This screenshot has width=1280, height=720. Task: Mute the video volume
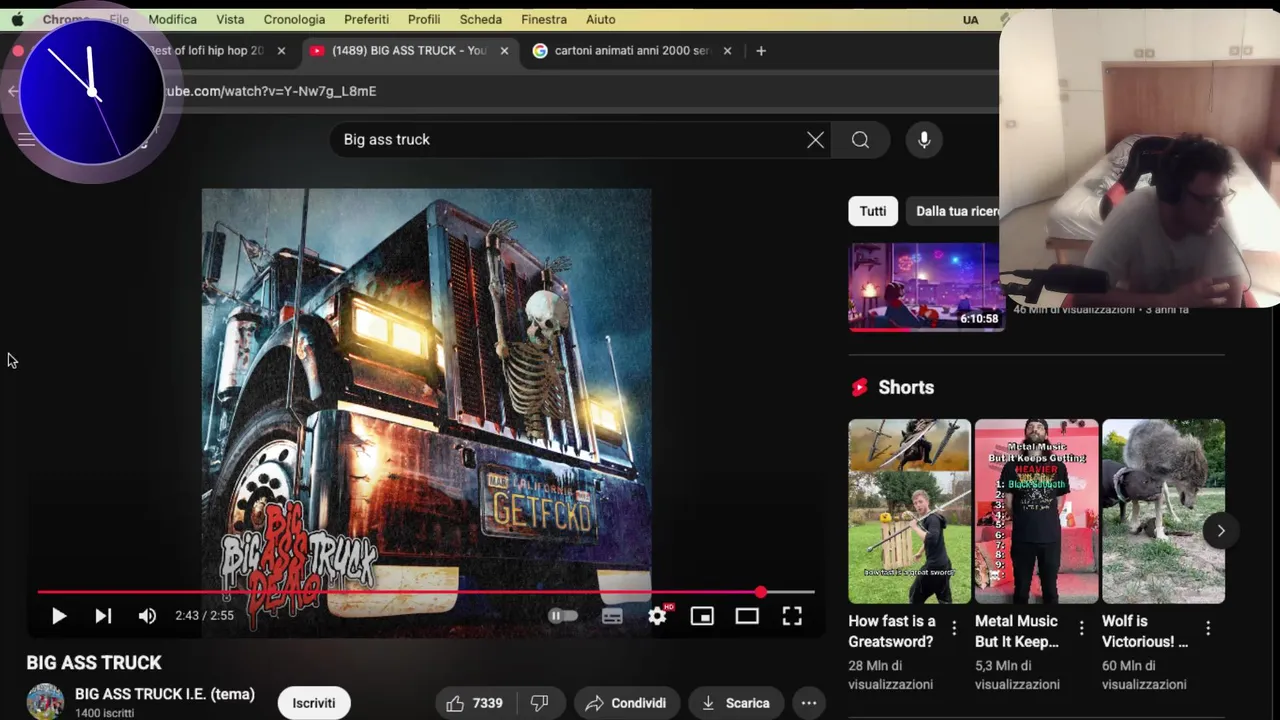pos(147,616)
